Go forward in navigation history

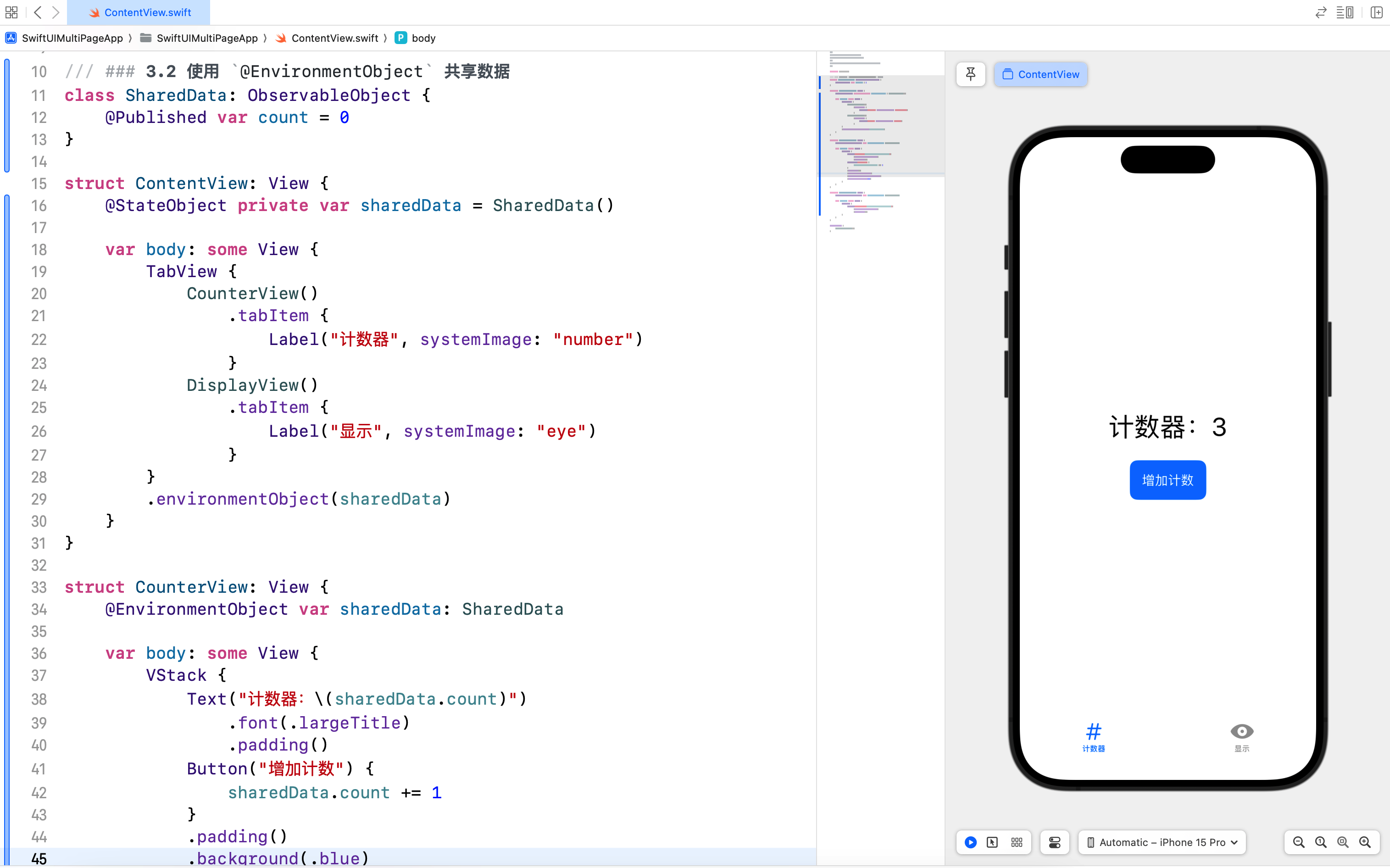[x=56, y=12]
